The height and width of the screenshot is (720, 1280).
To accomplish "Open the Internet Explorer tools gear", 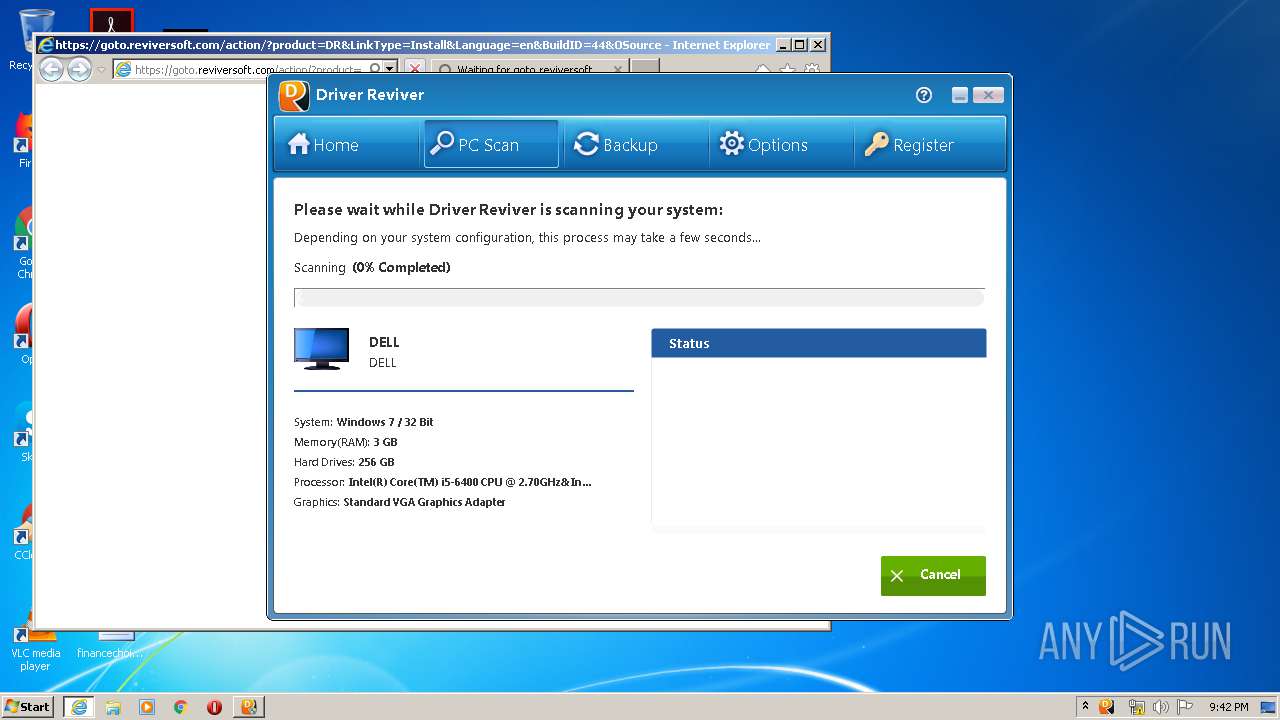I will click(x=812, y=69).
